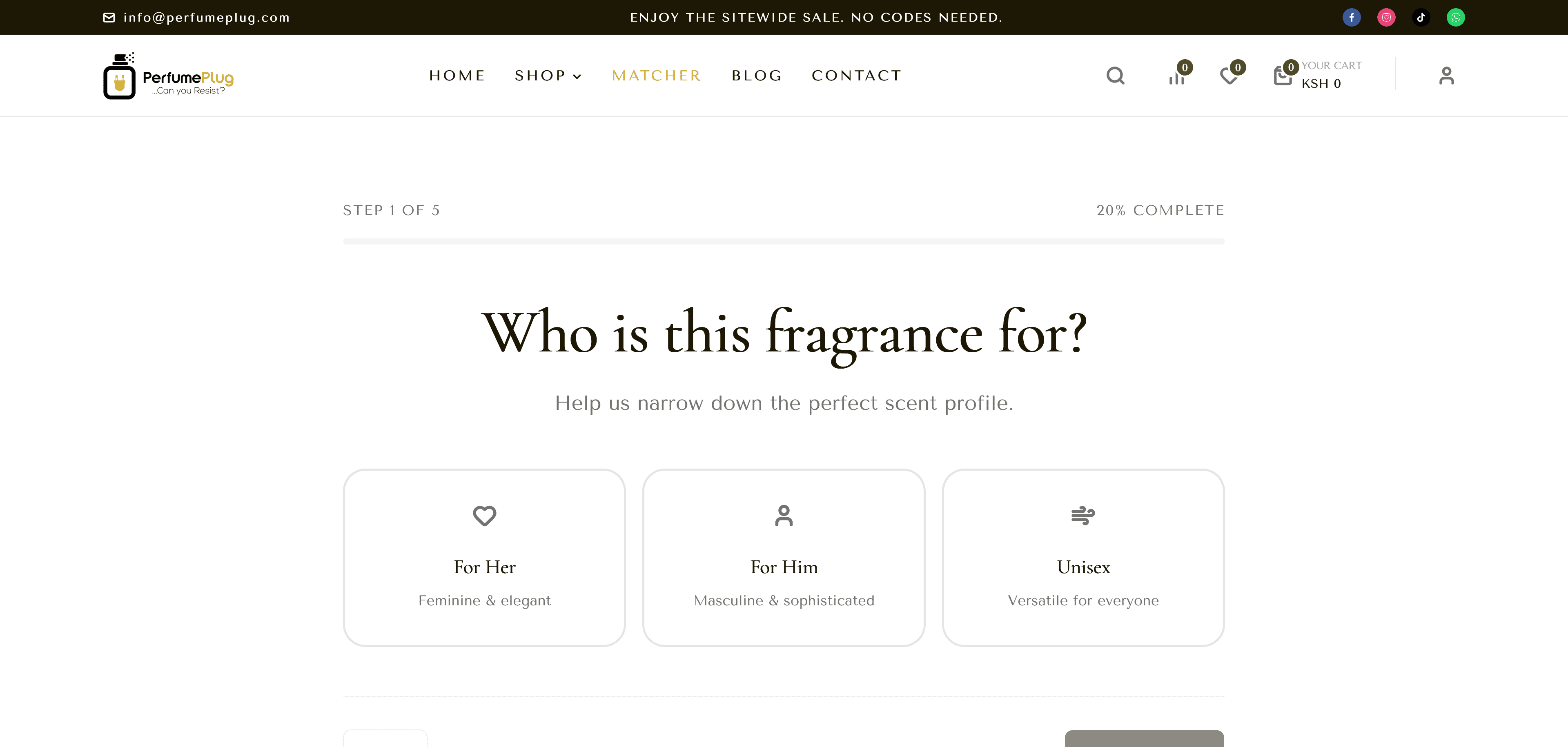Open the shopping cart bag icon
Screen dimensions: 1568x747
[1283, 76]
